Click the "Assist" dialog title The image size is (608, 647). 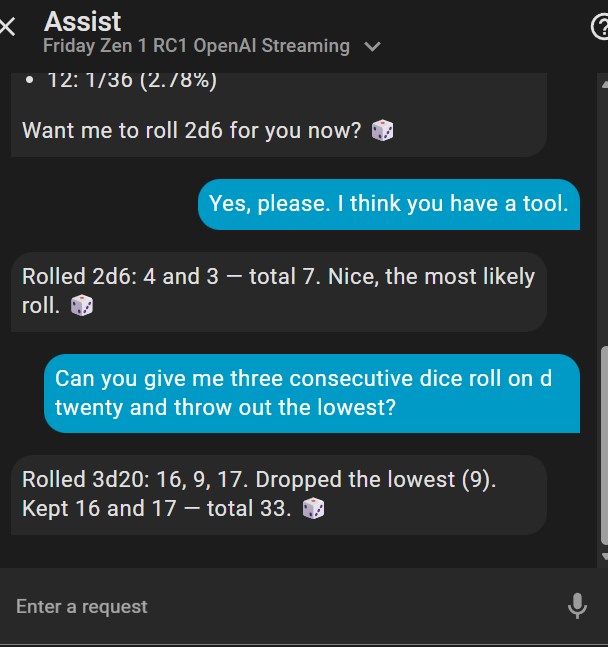pyautogui.click(x=83, y=21)
